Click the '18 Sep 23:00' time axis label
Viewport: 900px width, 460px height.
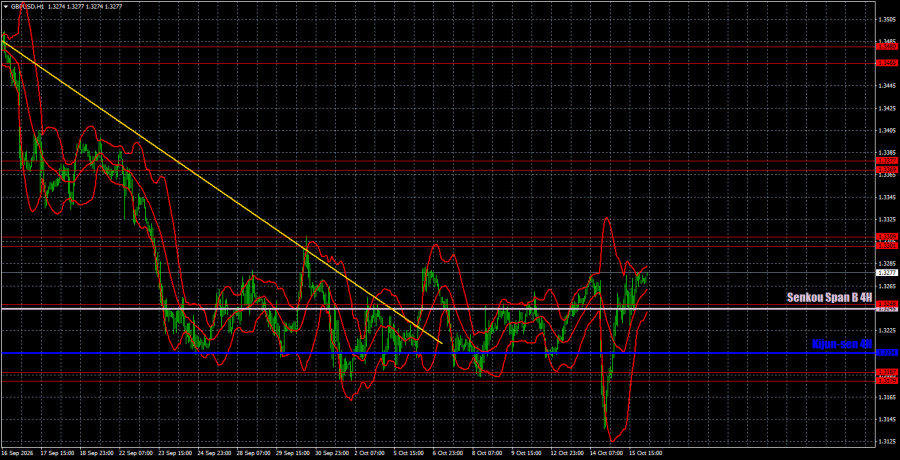coord(95,453)
